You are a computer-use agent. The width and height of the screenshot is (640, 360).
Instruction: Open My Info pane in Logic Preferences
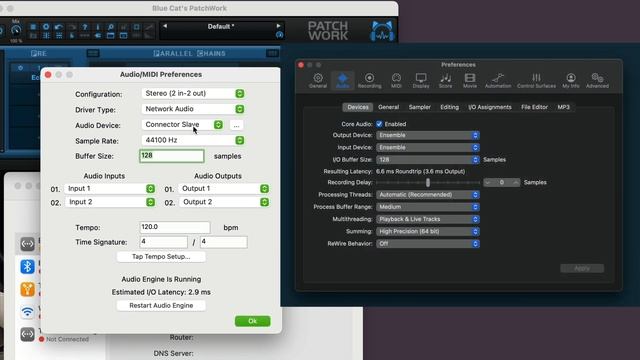tap(571, 80)
